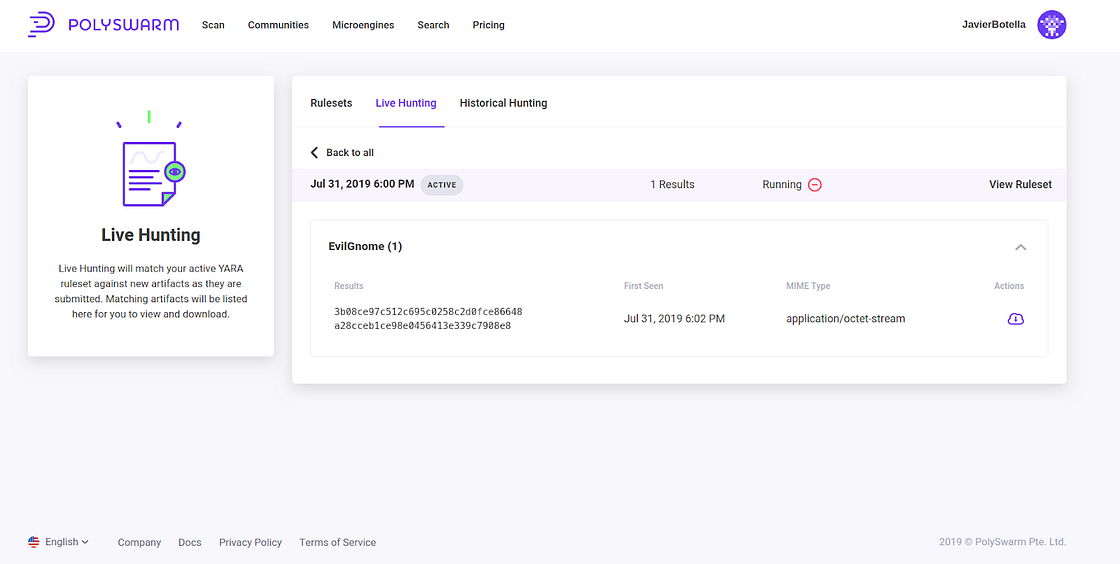Click the Live Hunting document illustration
The width and height of the screenshot is (1120, 564).
(151, 160)
